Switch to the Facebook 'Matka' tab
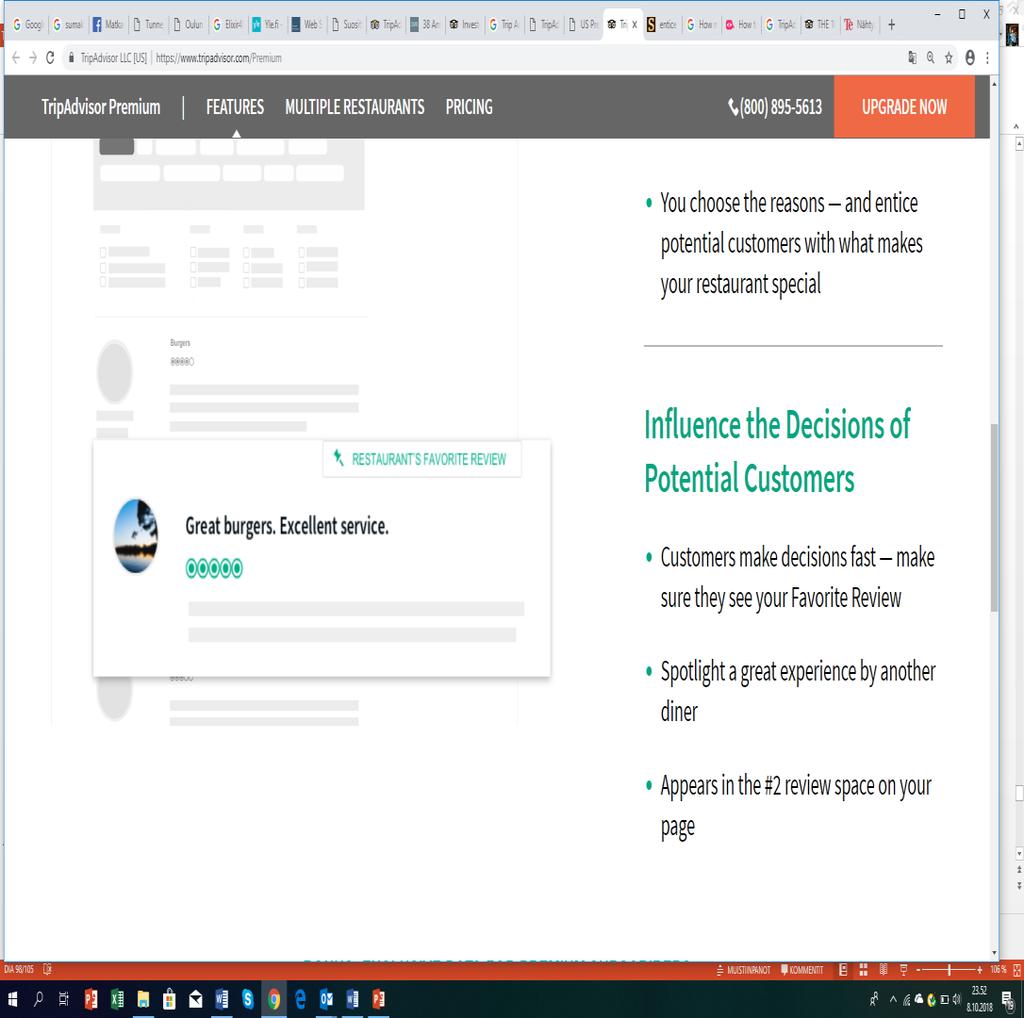1024x1018 pixels. click(x=107, y=25)
